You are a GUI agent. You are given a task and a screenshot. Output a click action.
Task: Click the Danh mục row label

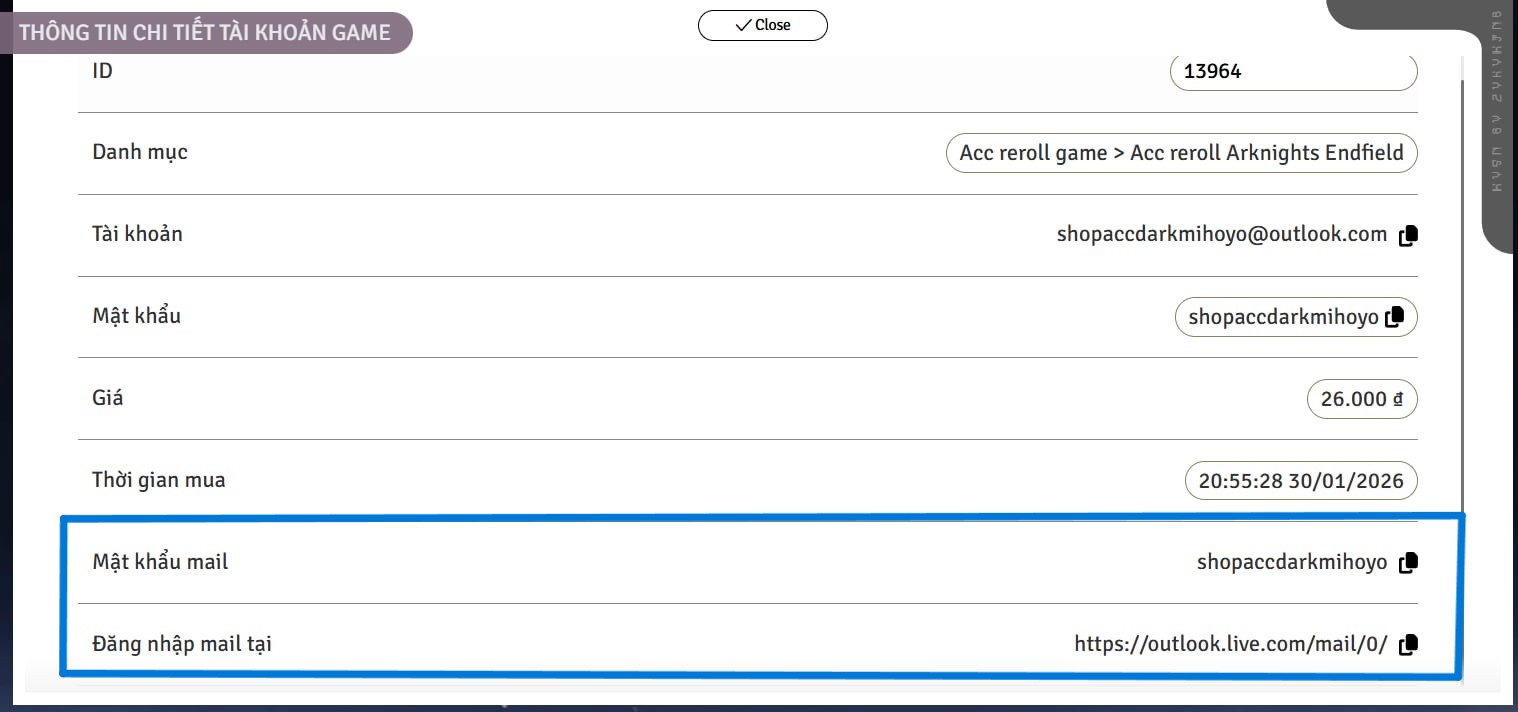click(x=140, y=152)
